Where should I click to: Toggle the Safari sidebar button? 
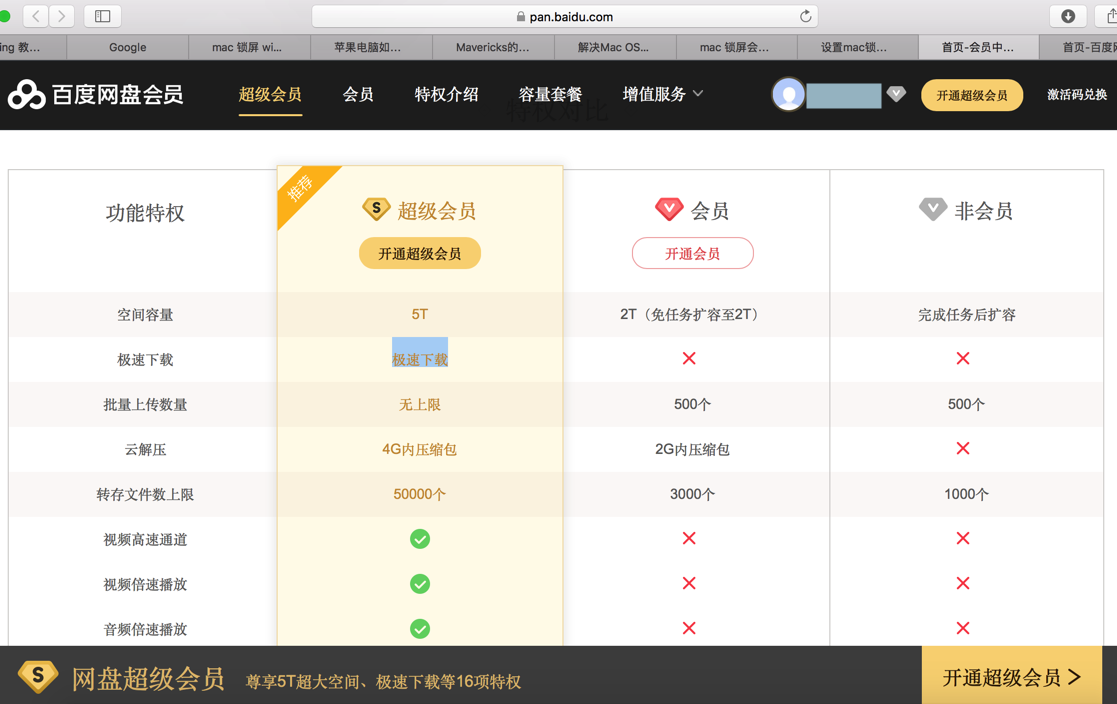(x=103, y=16)
